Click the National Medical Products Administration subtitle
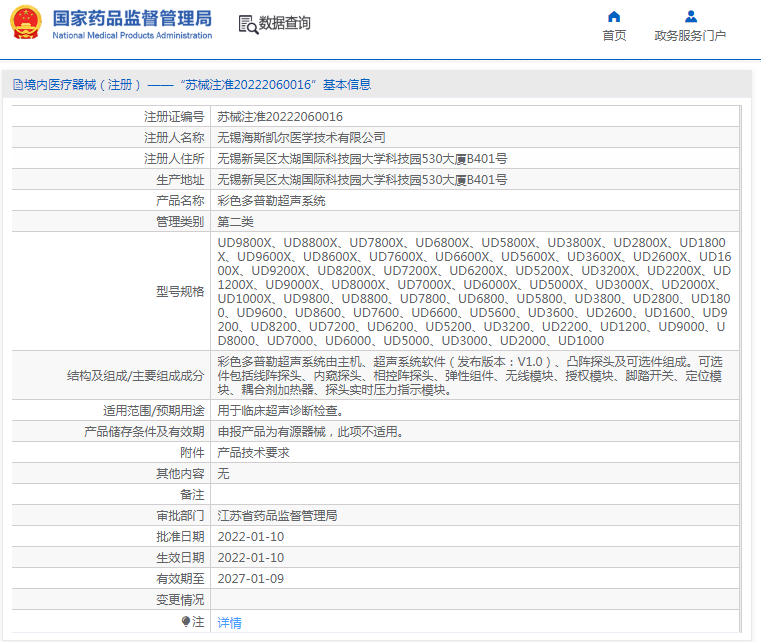Screen dimensions: 761x642 pyautogui.click(x=132, y=35)
